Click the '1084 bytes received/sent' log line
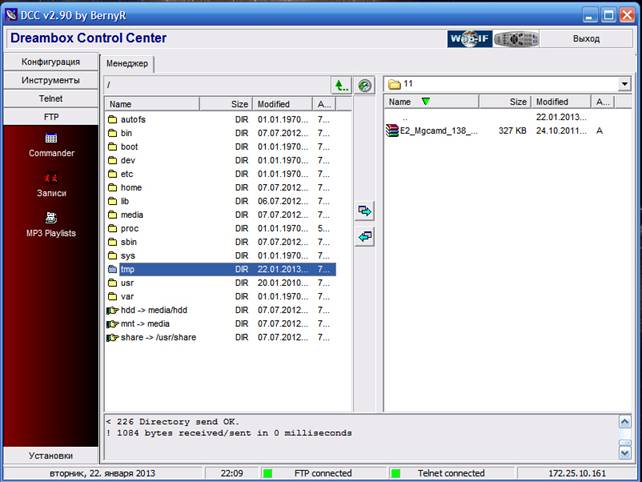The image size is (642, 482). click(229, 433)
